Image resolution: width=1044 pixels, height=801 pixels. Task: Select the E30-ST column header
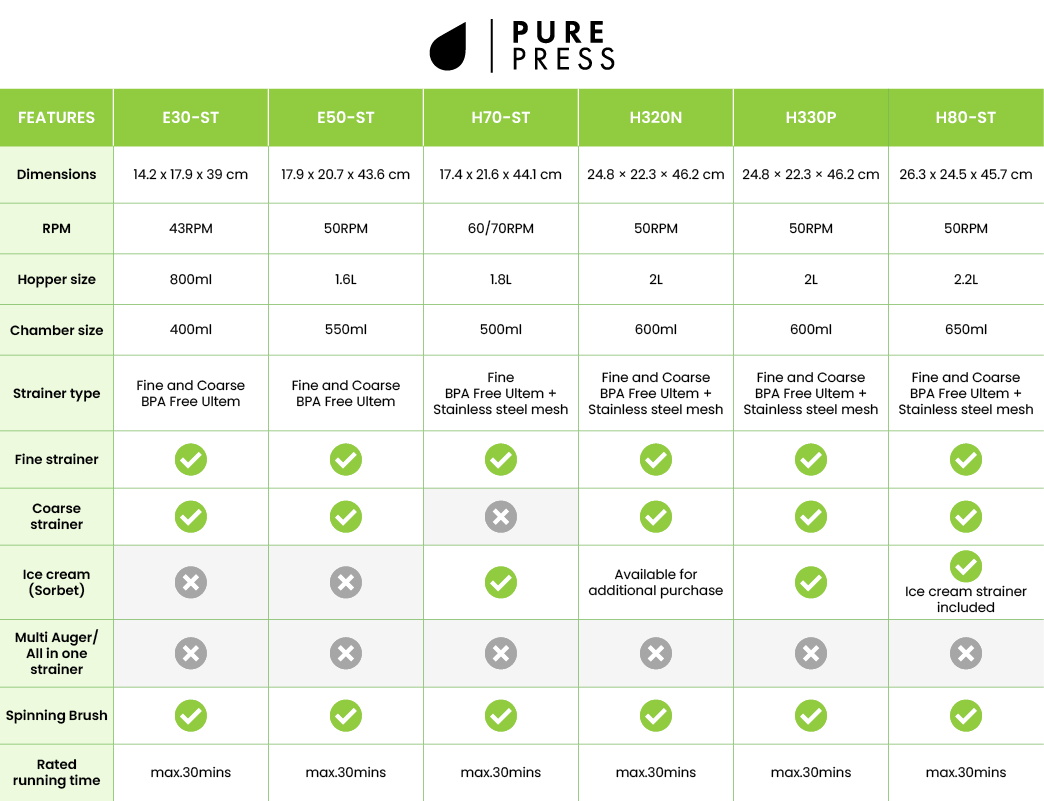tap(191, 118)
